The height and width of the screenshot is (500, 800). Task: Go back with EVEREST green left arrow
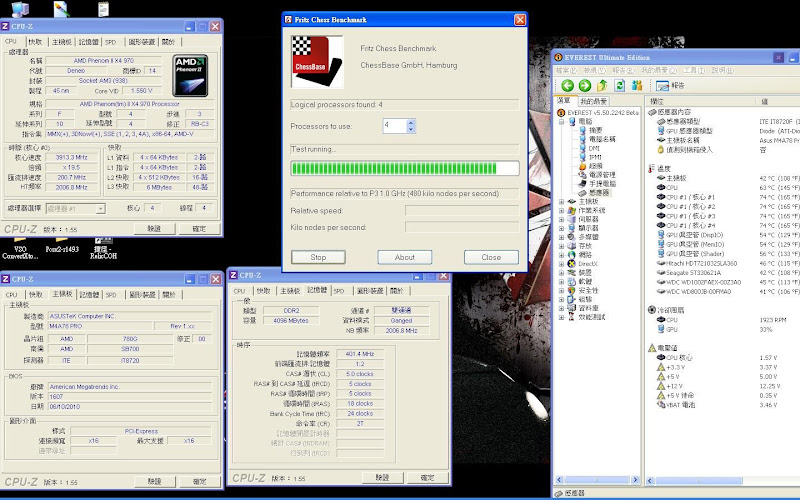pos(567,86)
